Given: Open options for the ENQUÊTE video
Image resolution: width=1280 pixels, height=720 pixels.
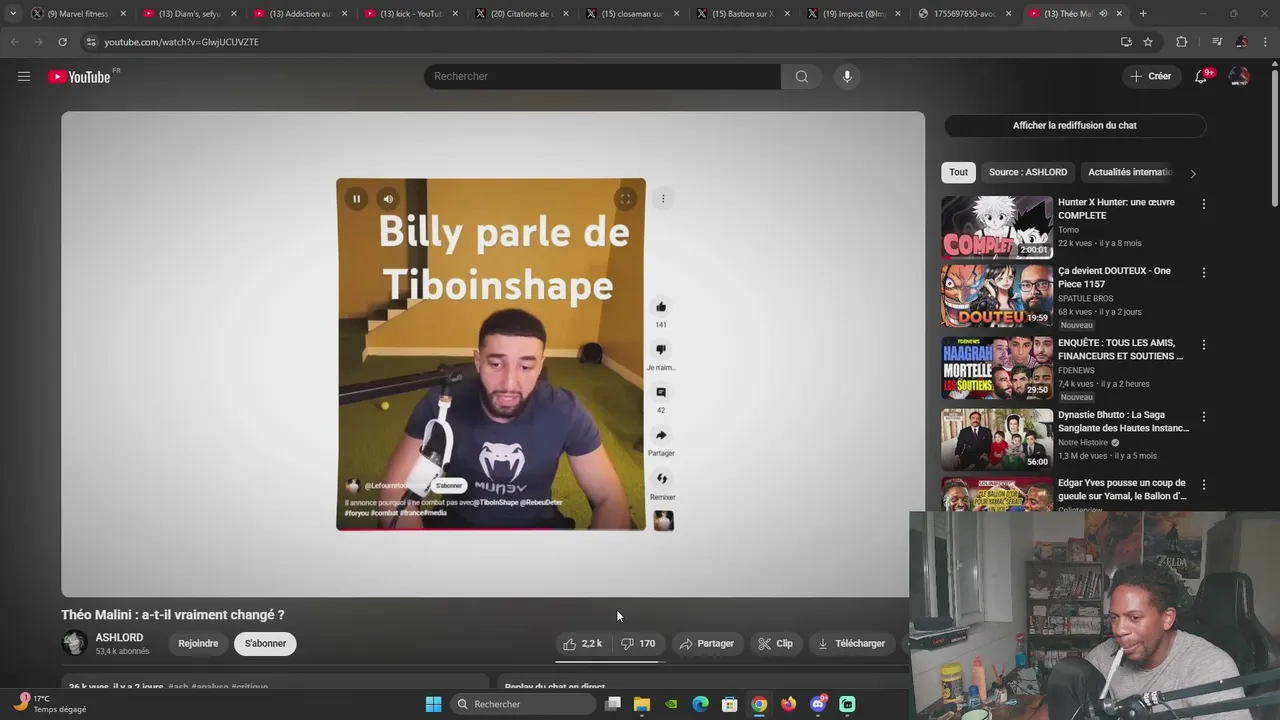Looking at the screenshot, I should [x=1203, y=344].
